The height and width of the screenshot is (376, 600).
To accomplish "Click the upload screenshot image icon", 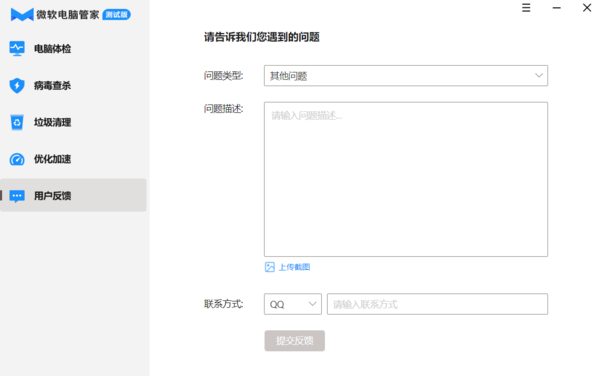I will click(270, 267).
